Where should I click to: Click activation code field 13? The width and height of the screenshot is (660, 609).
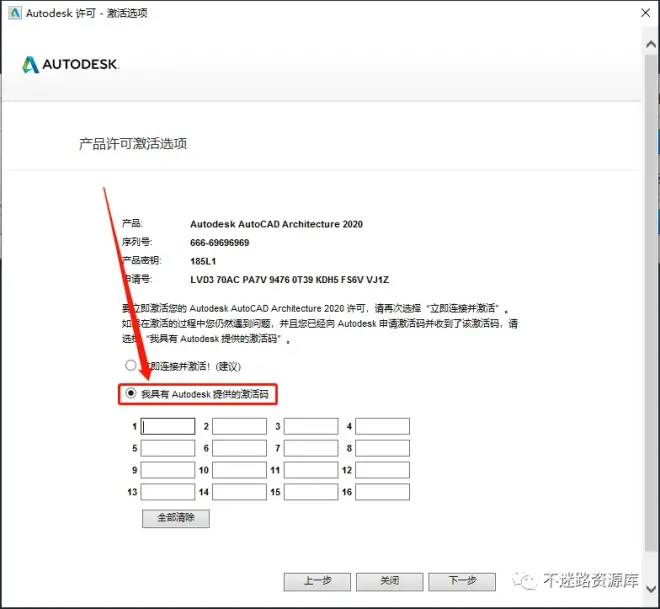(x=168, y=492)
